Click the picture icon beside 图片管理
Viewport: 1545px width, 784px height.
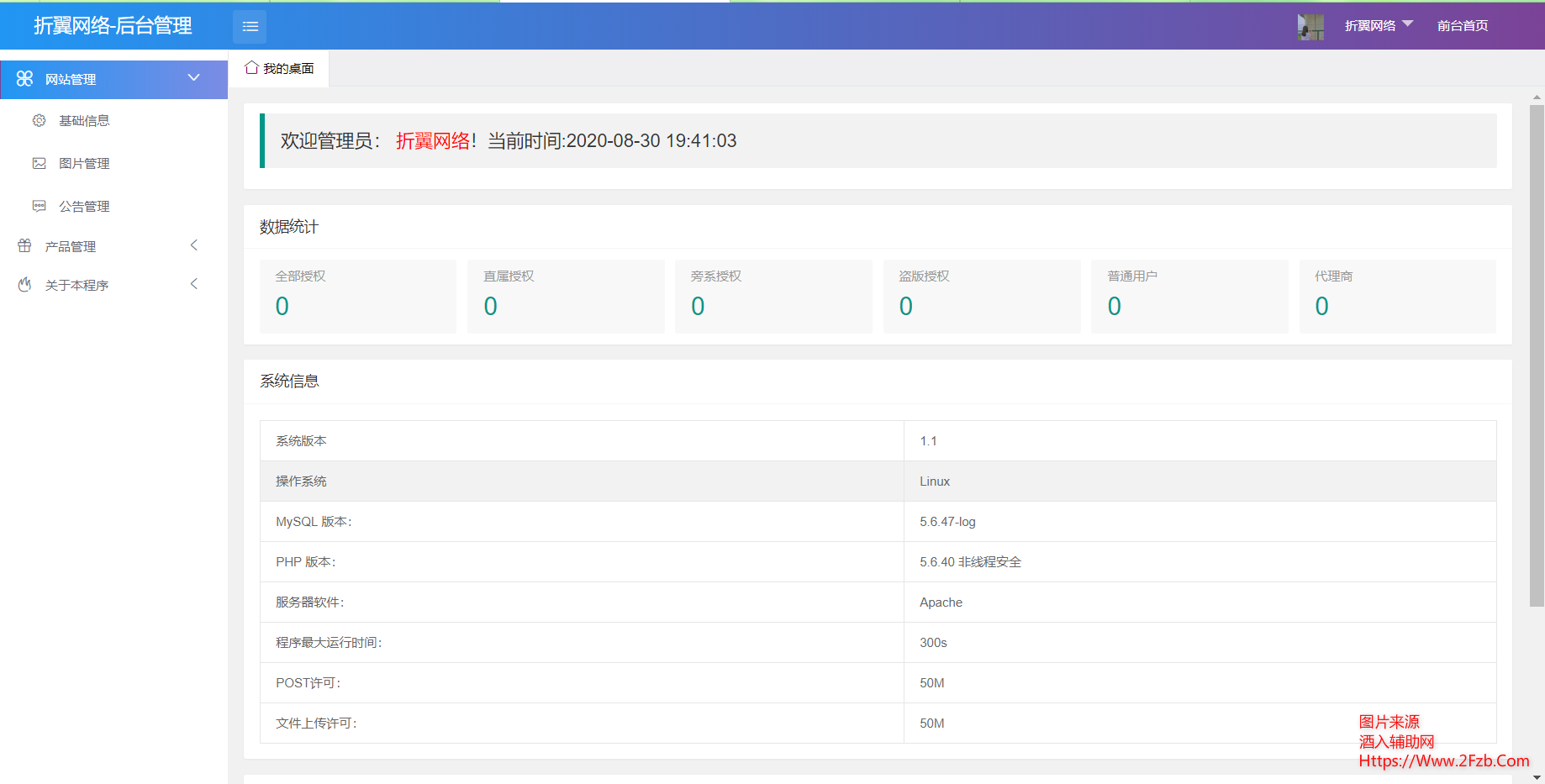39,163
